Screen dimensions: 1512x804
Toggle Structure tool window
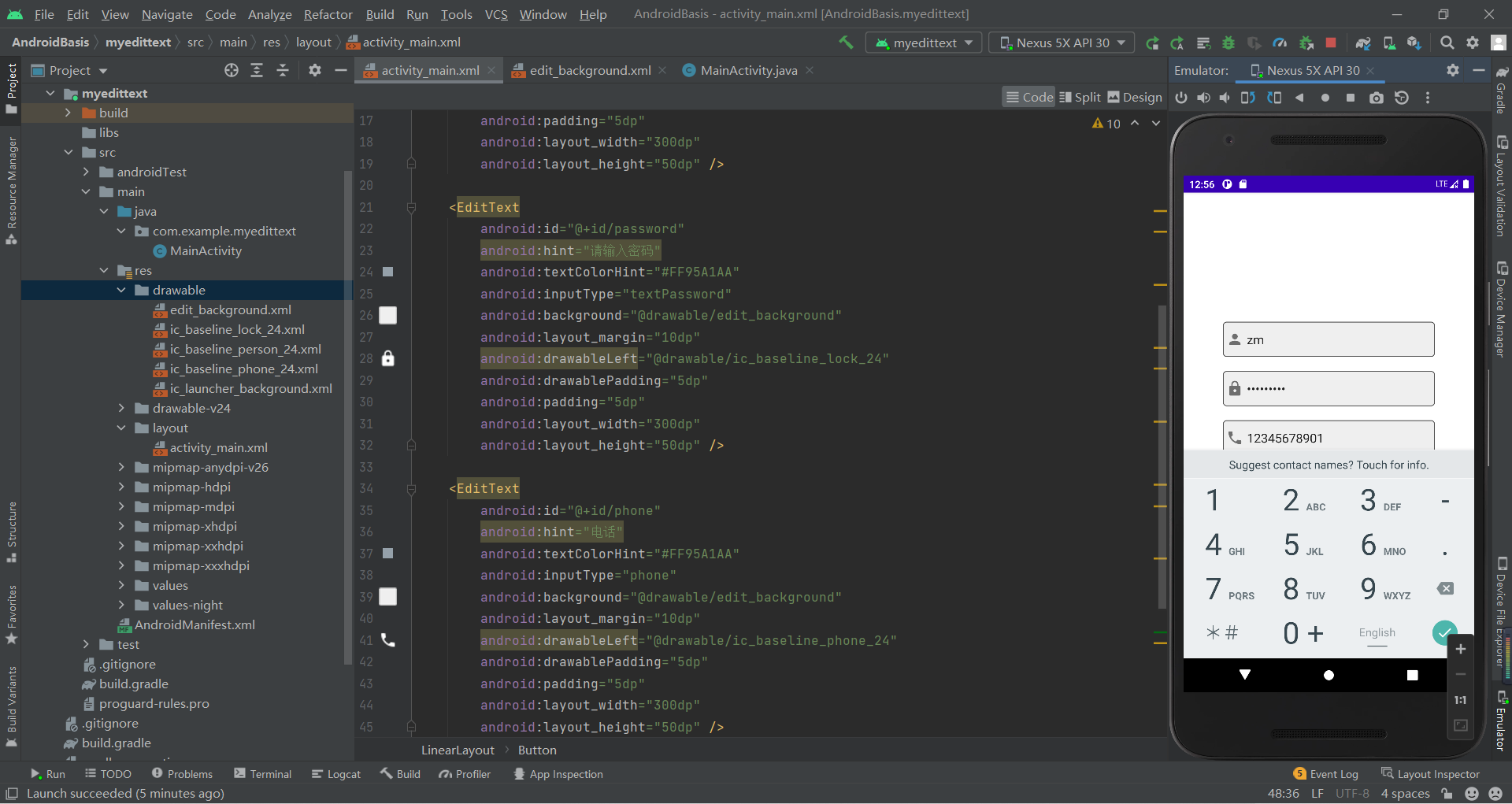12,532
